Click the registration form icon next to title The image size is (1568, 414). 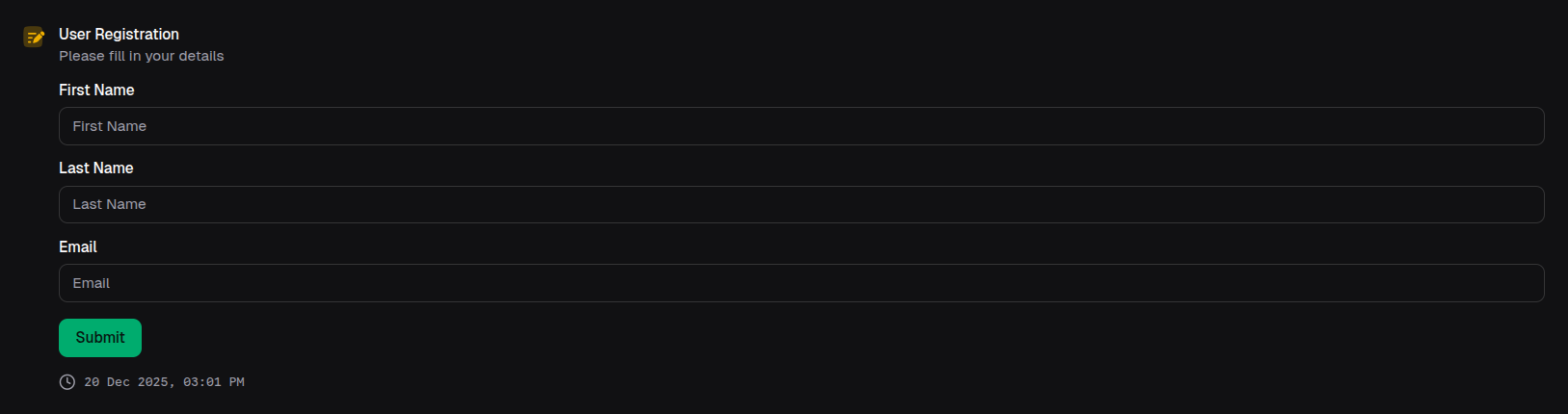coord(34,38)
